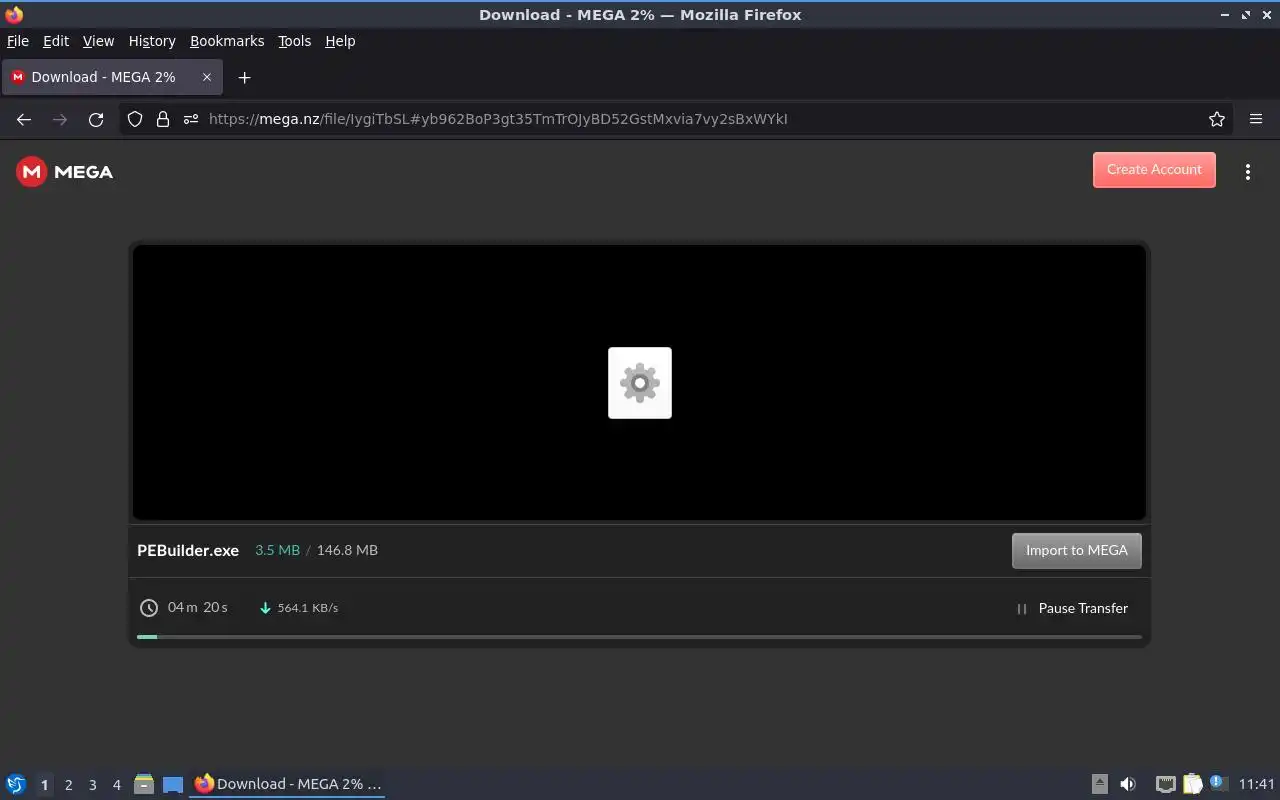Pause the file transfer
Image resolution: width=1280 pixels, height=800 pixels.
click(x=1072, y=608)
